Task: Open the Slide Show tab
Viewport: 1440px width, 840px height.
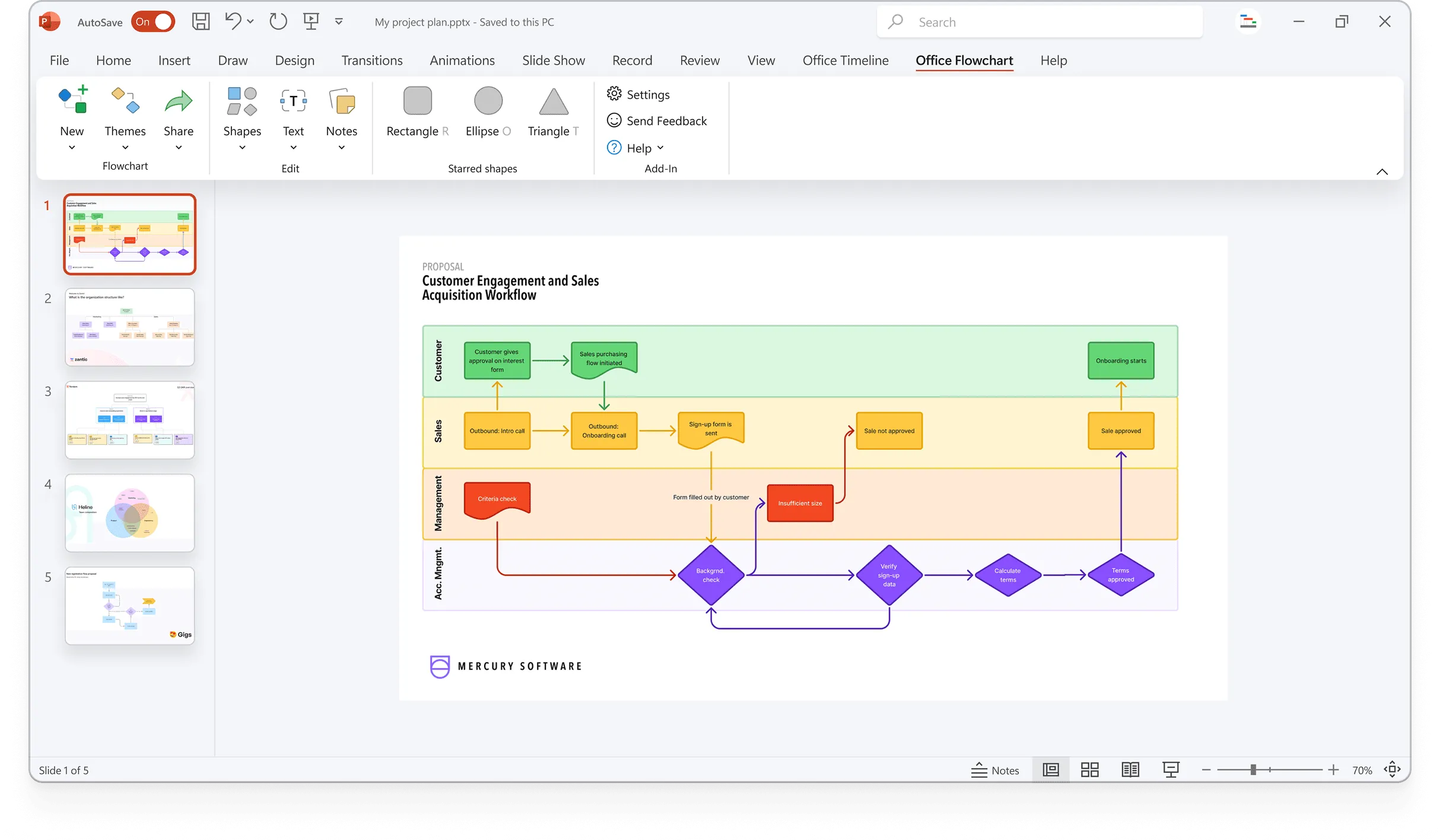Action: (554, 61)
